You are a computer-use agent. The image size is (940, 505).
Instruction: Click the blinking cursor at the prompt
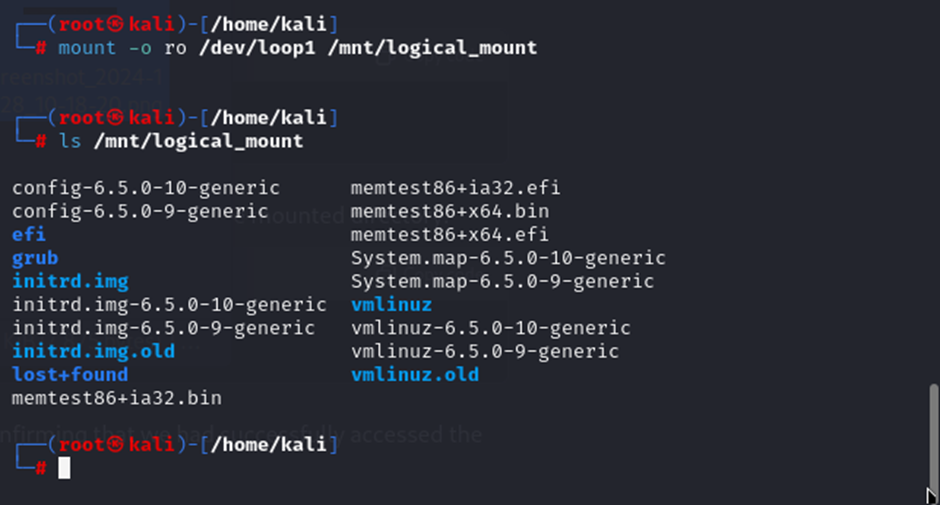[64, 468]
